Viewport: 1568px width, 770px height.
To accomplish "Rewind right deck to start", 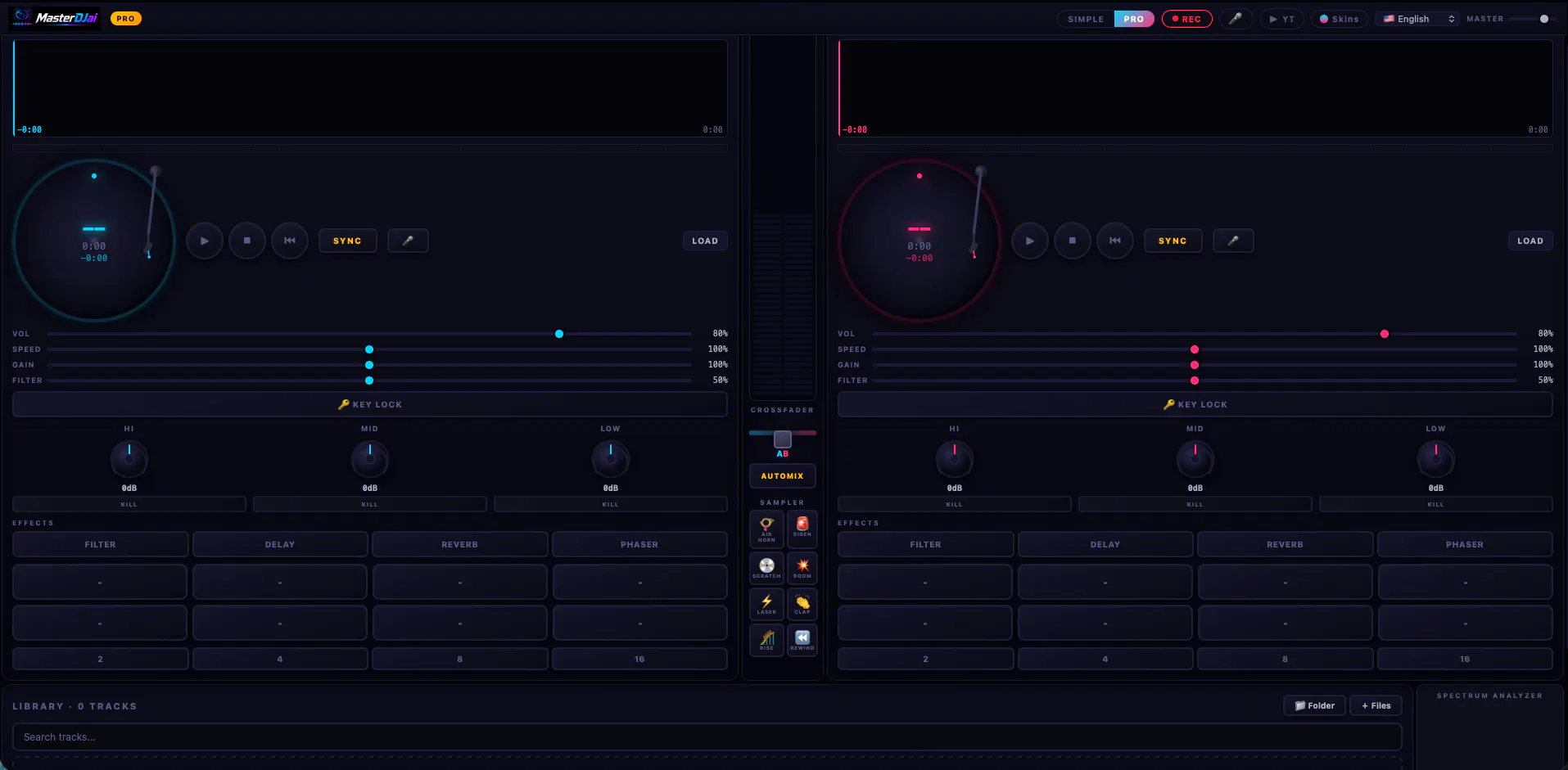I will 1115,241.
